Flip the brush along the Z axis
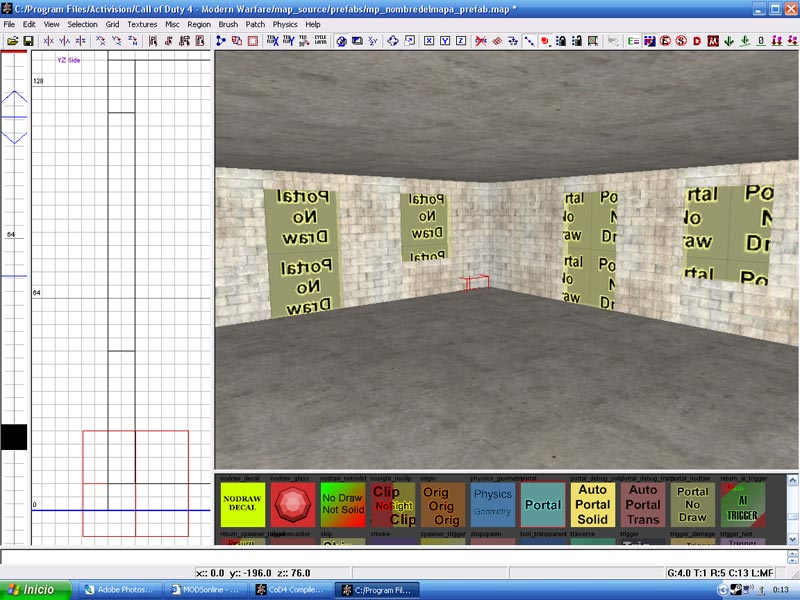 click(80, 41)
